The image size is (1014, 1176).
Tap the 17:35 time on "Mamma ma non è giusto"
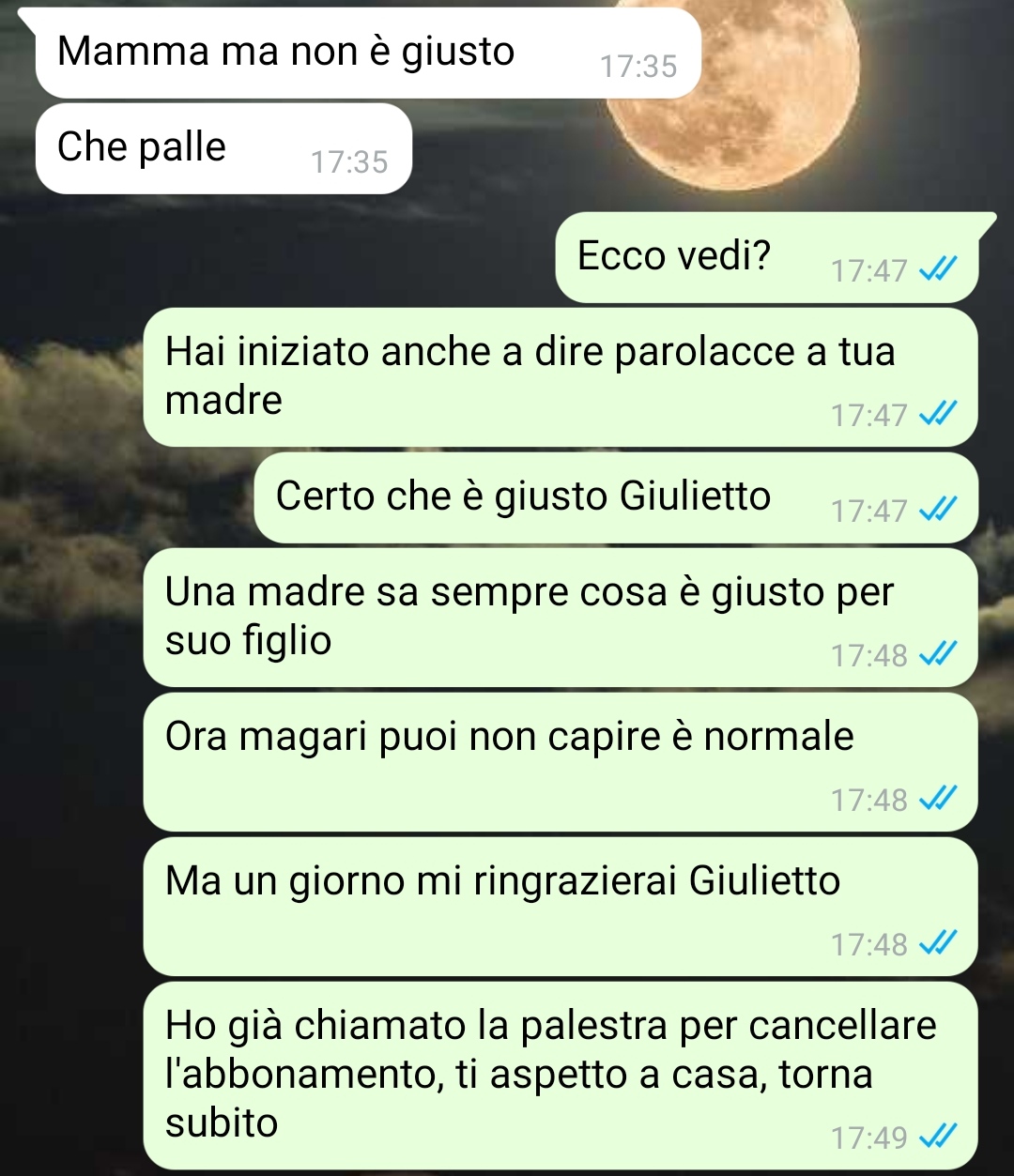click(638, 67)
